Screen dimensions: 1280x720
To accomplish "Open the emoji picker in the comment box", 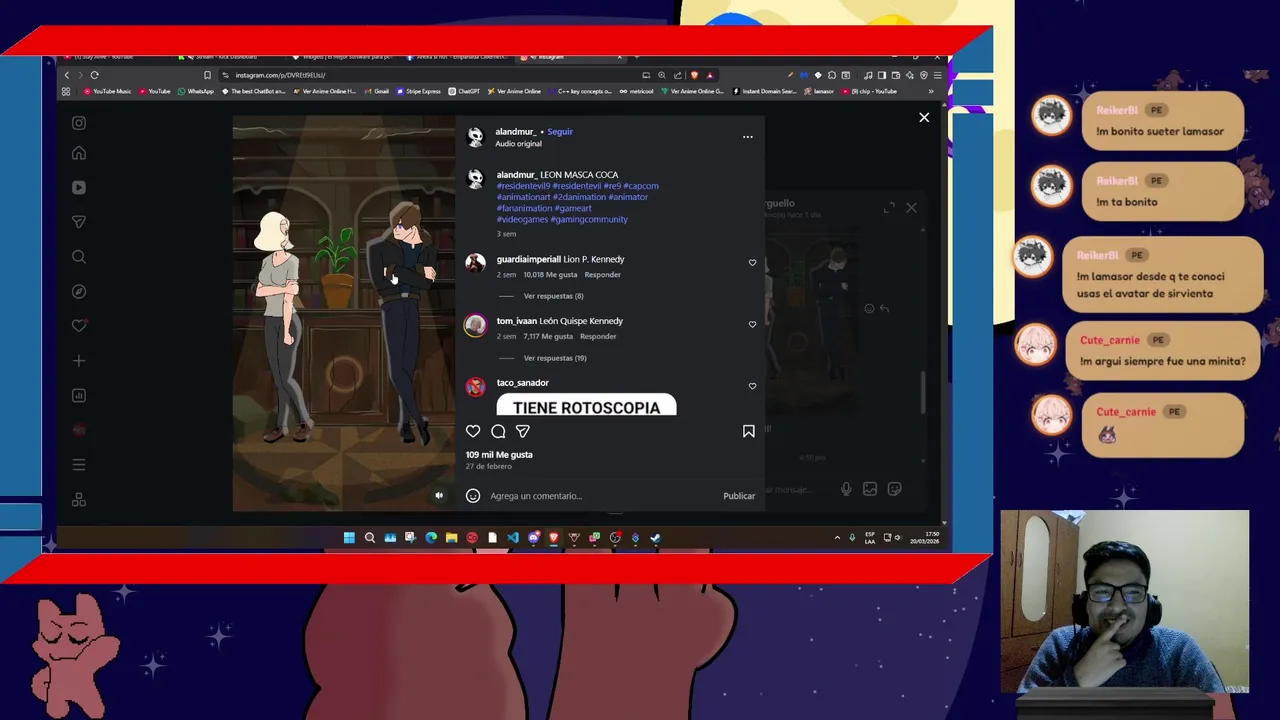I will (x=473, y=496).
